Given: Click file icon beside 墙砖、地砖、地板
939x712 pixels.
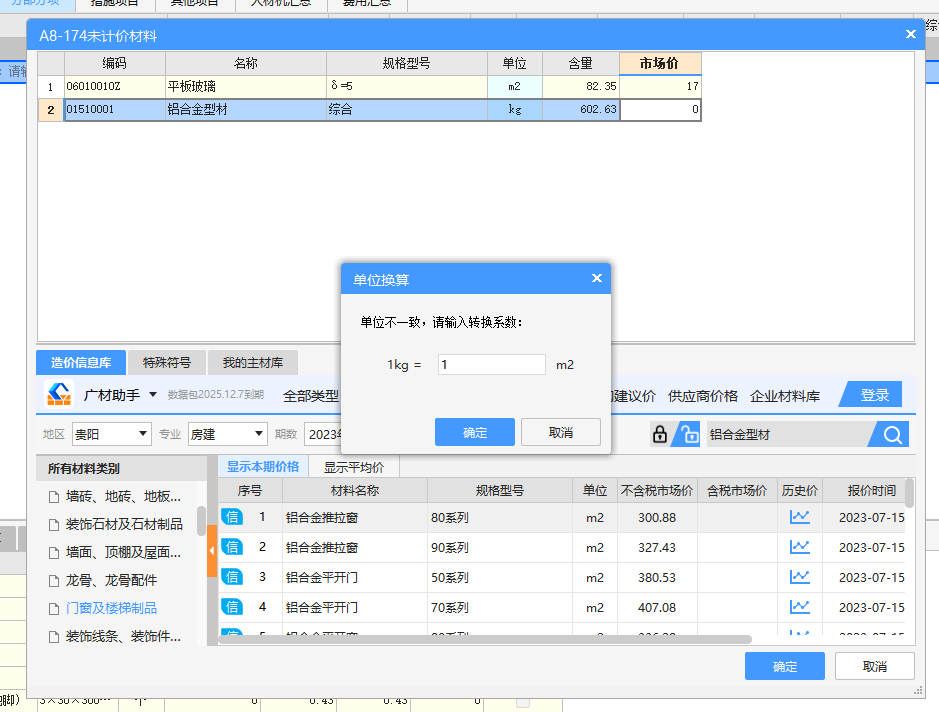Looking at the screenshot, I should pyautogui.click(x=54, y=497).
